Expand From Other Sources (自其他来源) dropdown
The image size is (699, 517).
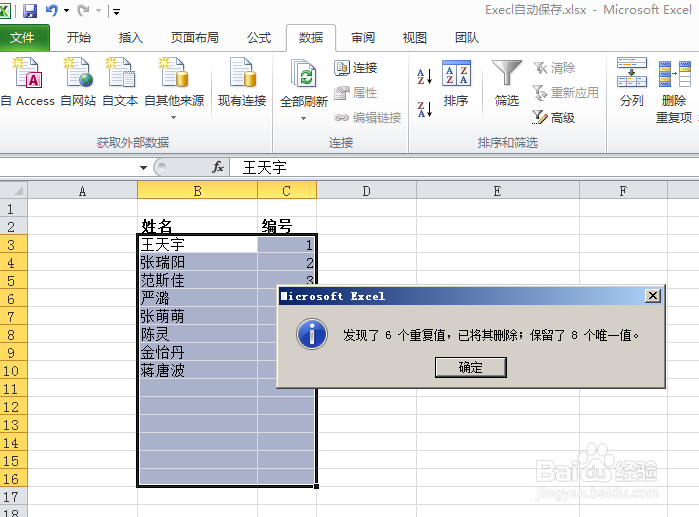(x=174, y=118)
